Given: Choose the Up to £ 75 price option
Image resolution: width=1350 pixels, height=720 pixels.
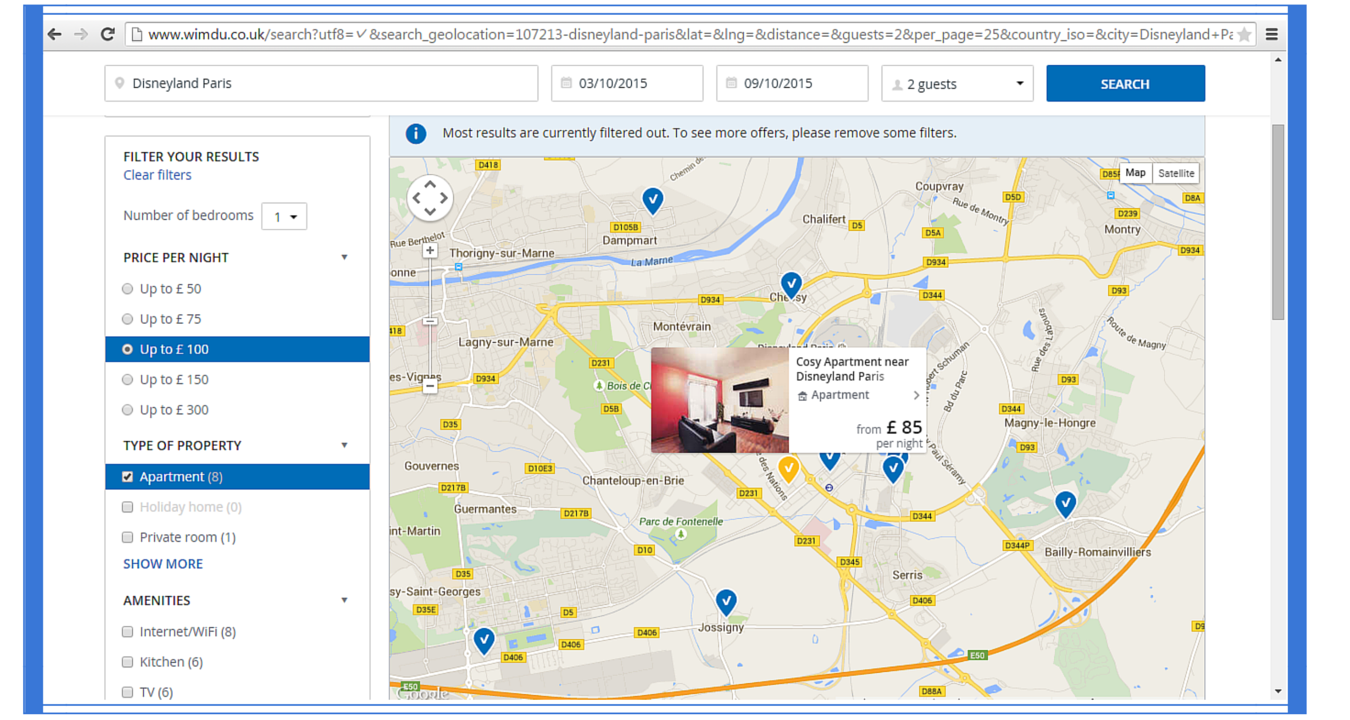Looking at the screenshot, I should click(127, 319).
